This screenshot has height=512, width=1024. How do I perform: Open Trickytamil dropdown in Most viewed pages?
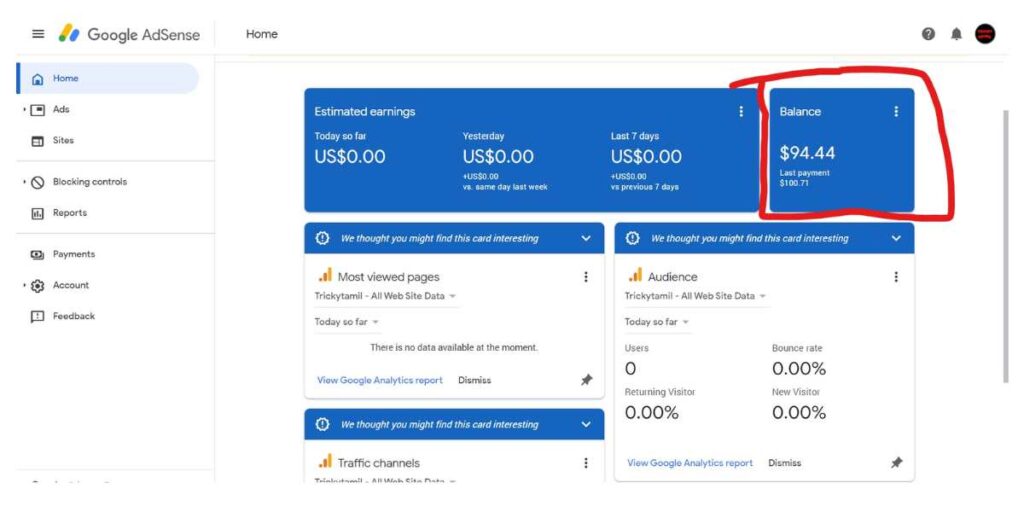tap(385, 296)
